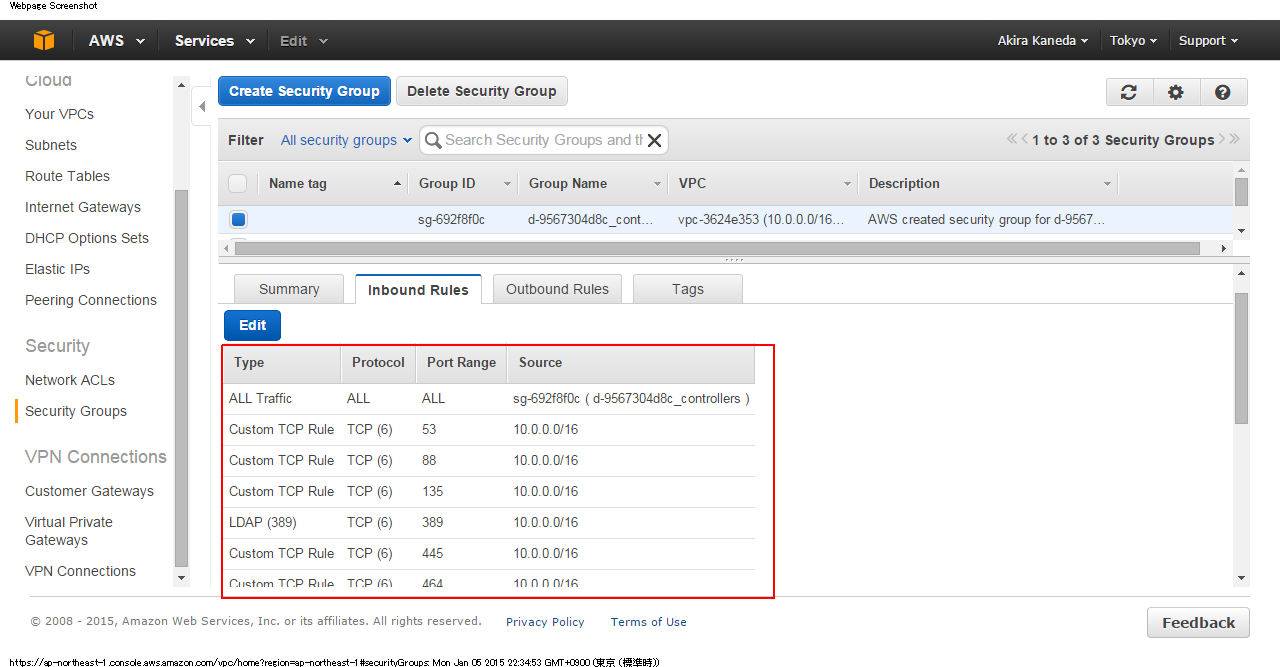Go to the last page of results

pyautogui.click(x=1235, y=140)
